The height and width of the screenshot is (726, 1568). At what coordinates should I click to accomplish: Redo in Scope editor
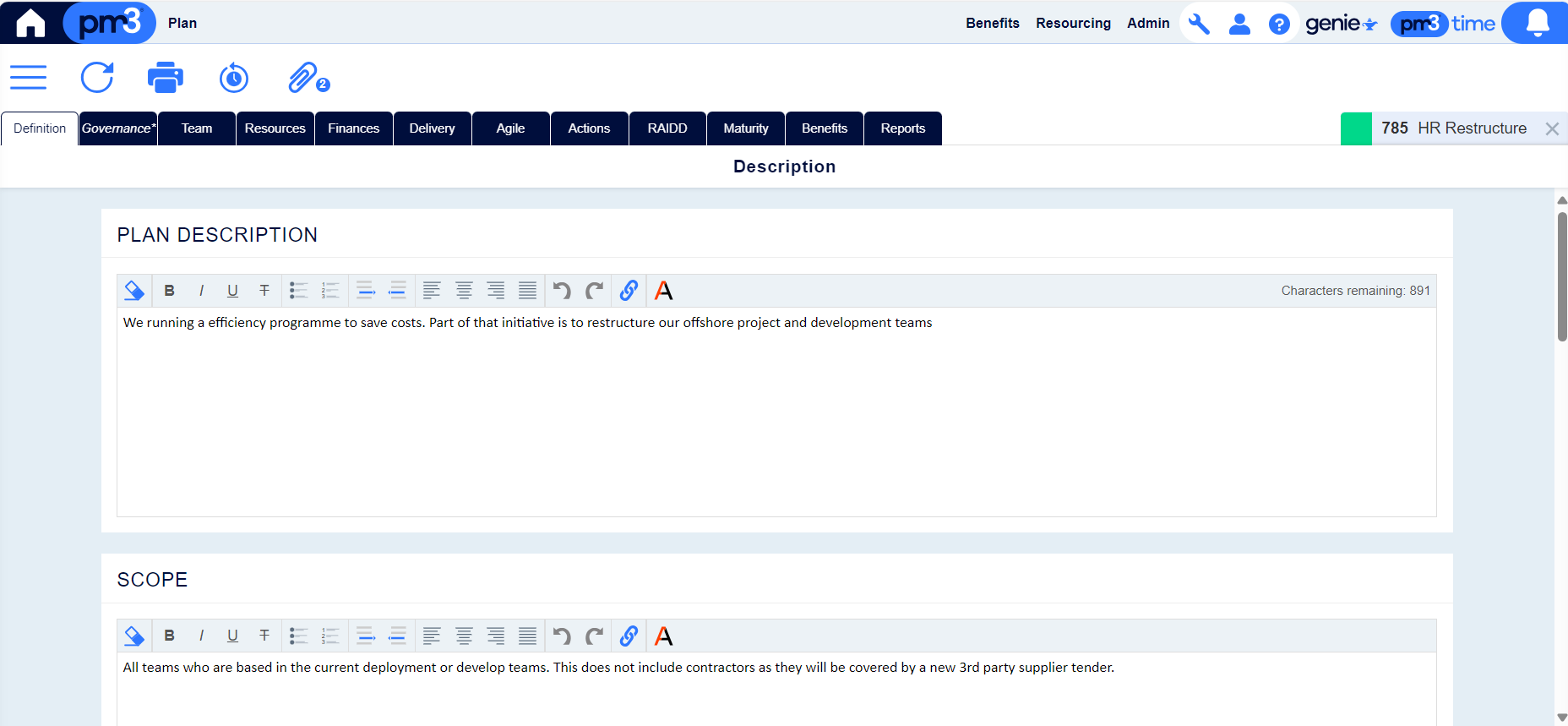click(x=595, y=636)
